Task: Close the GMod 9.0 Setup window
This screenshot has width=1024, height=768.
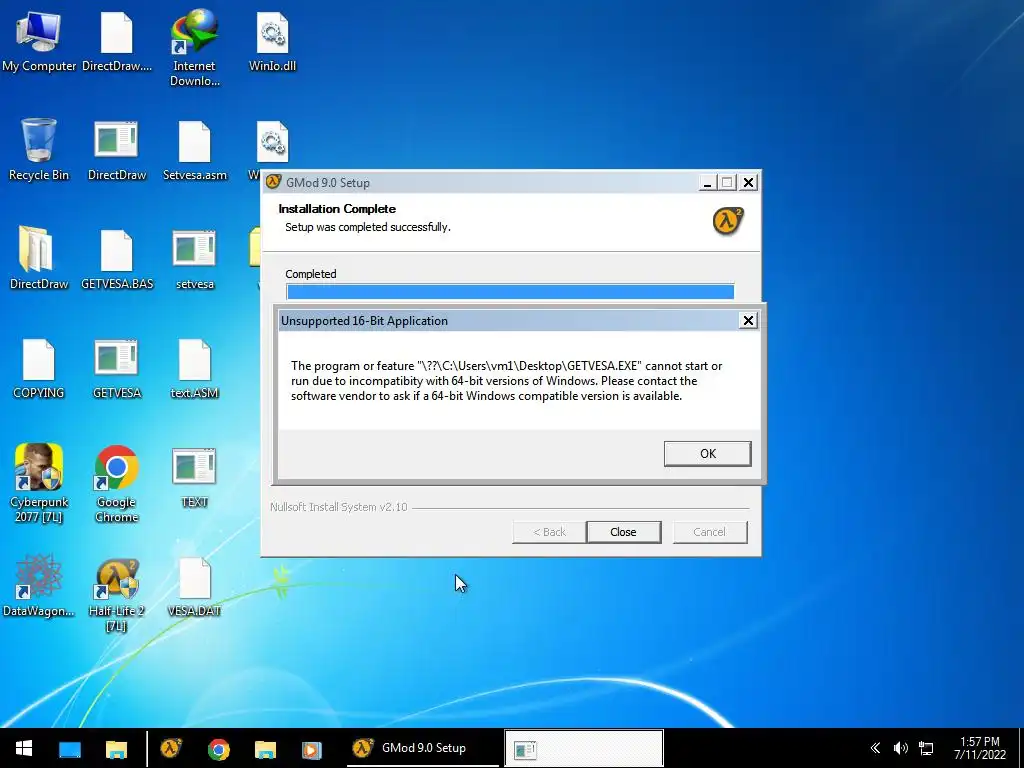Action: [x=748, y=183]
